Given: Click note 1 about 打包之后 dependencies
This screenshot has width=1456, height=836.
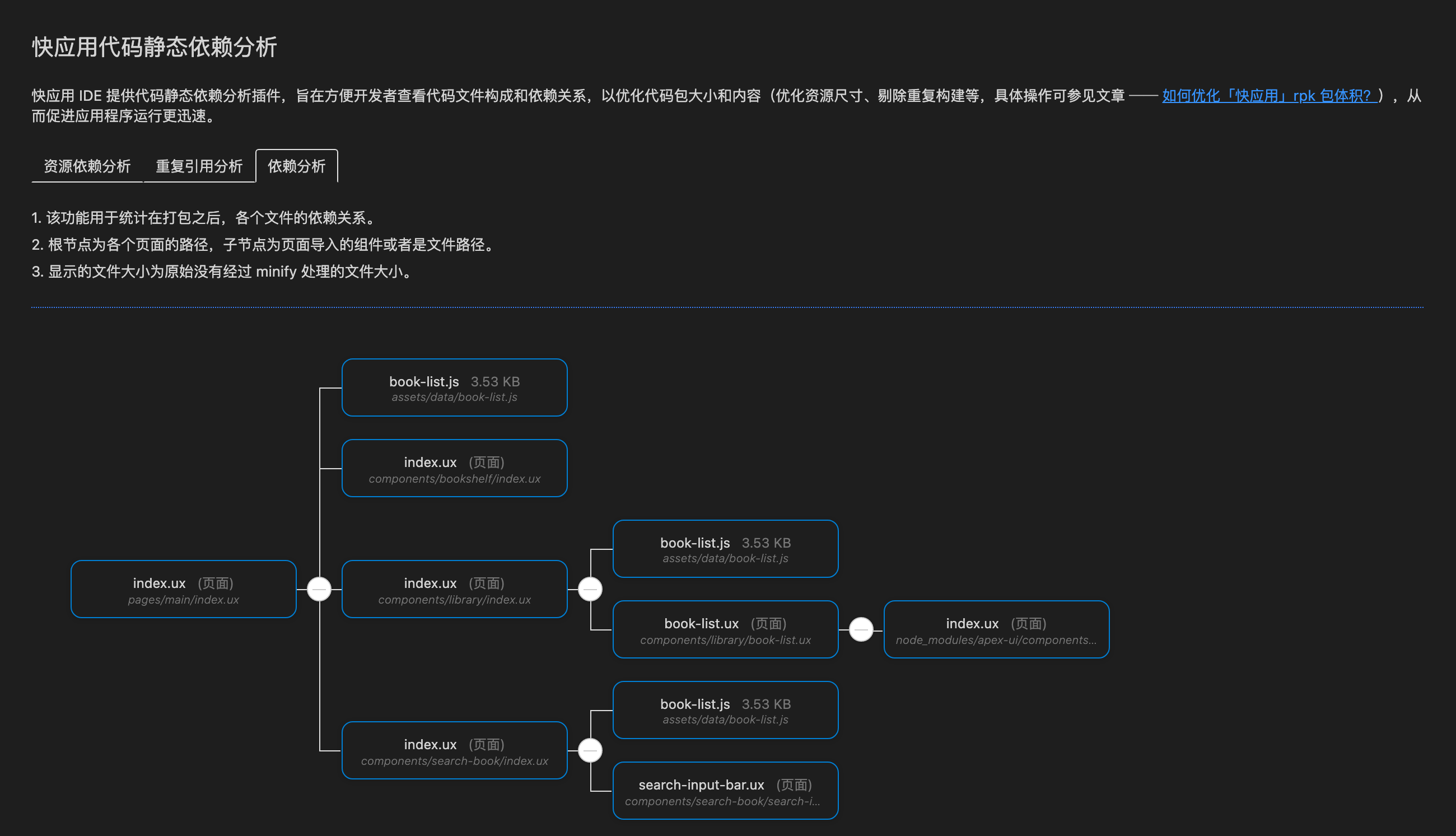Looking at the screenshot, I should click(x=205, y=218).
